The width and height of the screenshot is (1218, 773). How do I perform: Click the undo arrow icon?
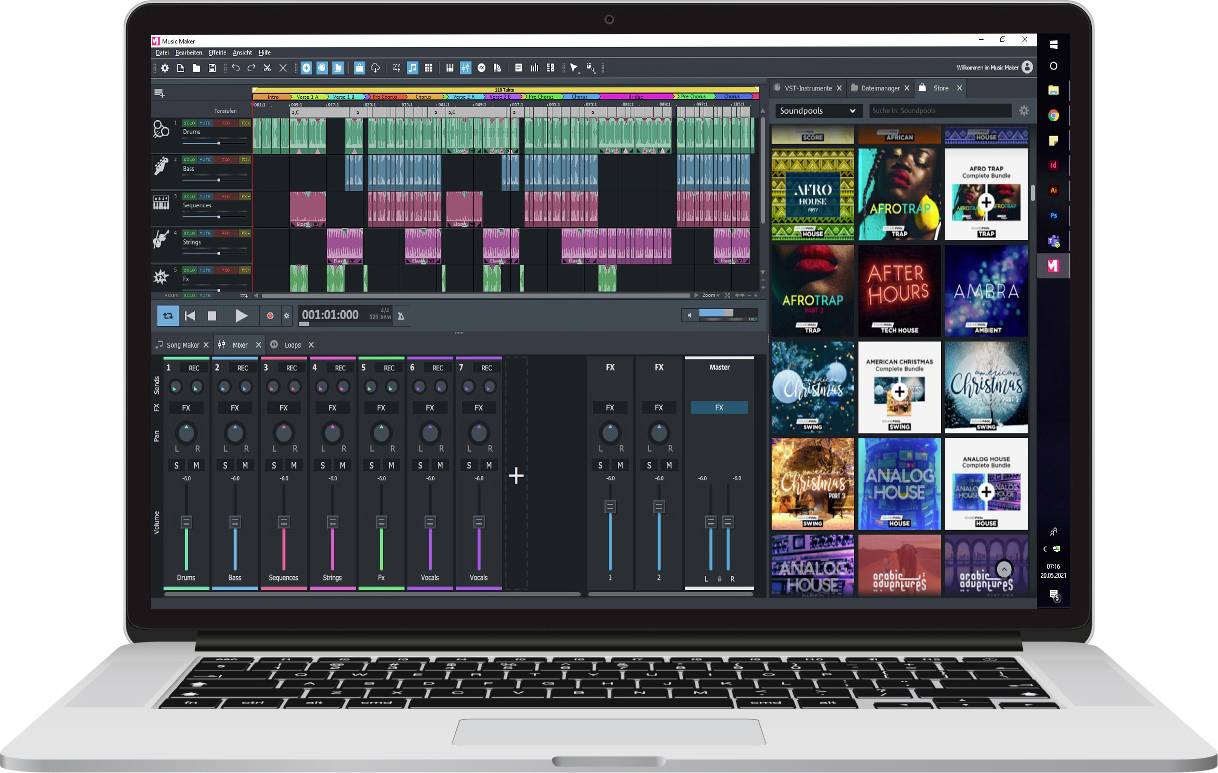[236, 68]
